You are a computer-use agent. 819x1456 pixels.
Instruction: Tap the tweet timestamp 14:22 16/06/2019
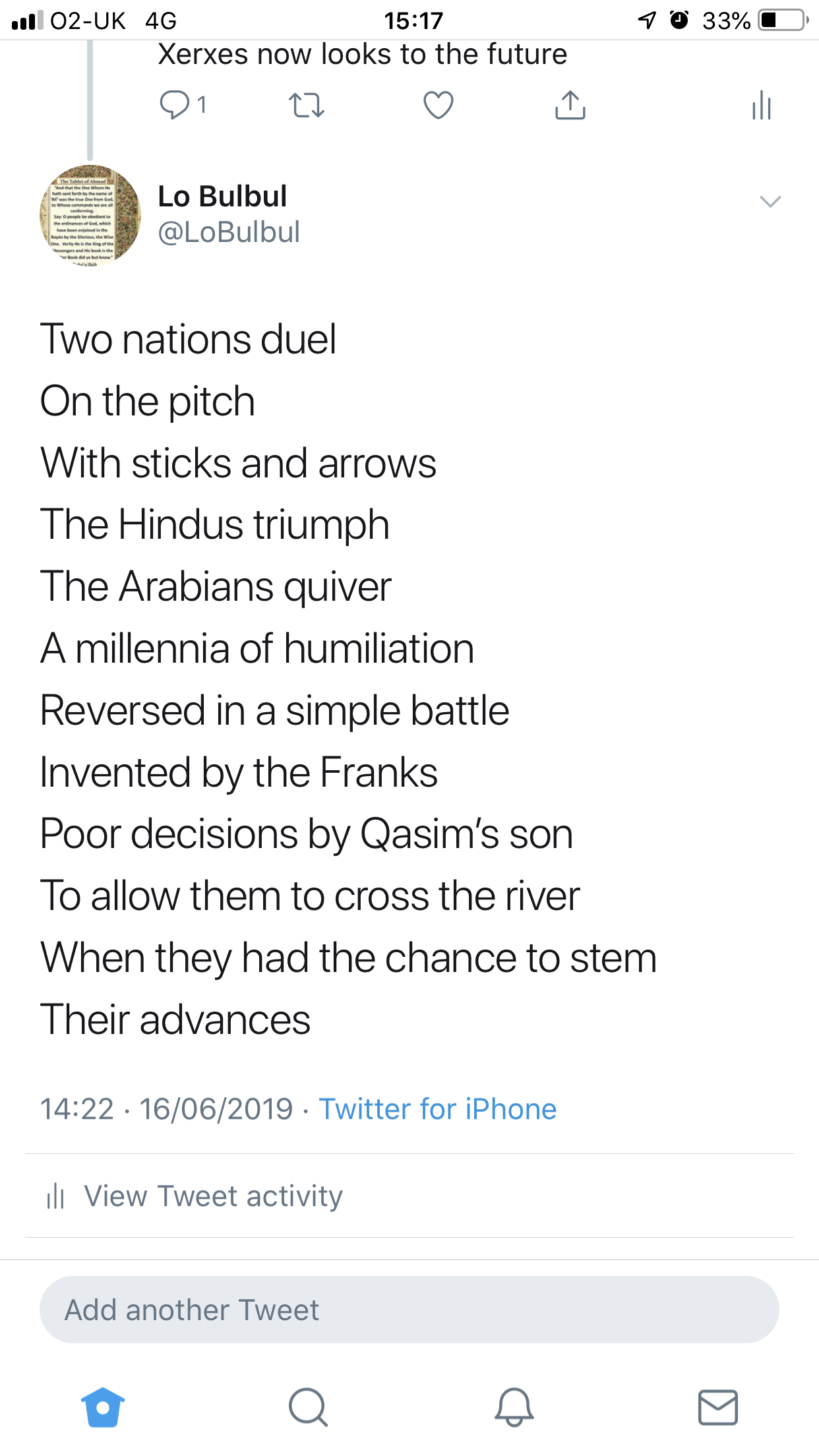[x=166, y=1109]
